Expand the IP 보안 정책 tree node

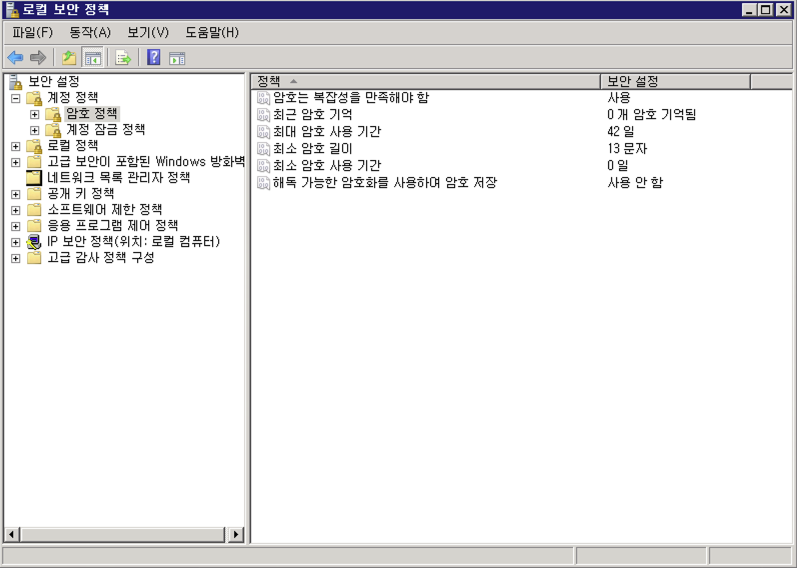click(16, 243)
